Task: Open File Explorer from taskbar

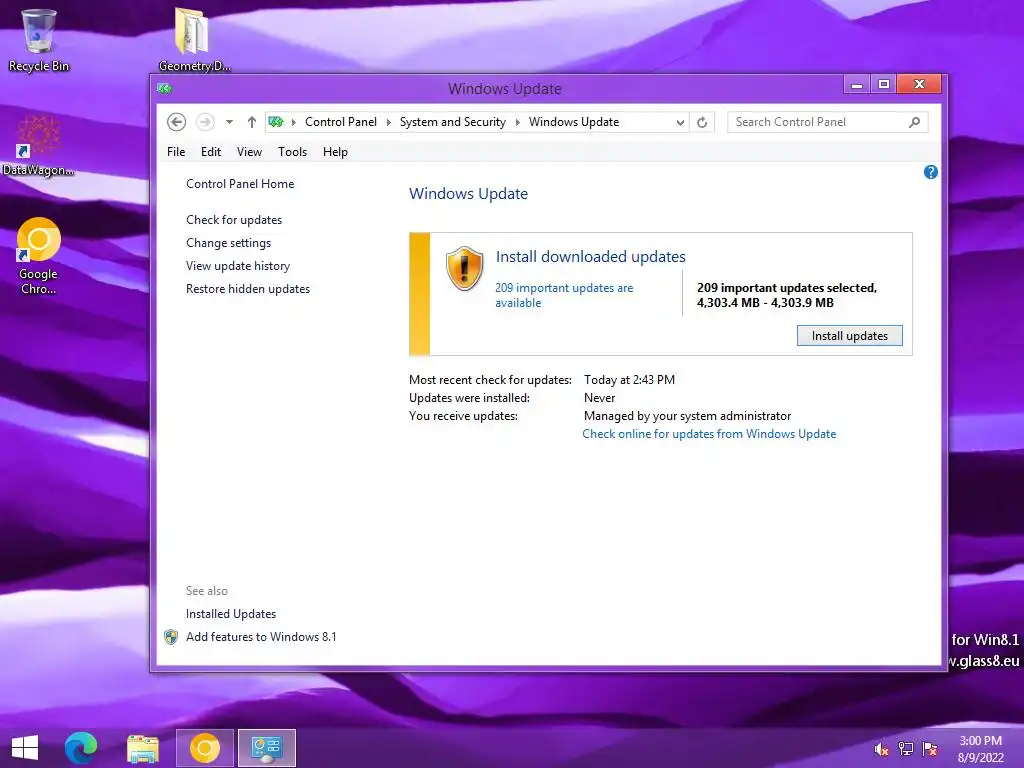Action: (x=142, y=748)
